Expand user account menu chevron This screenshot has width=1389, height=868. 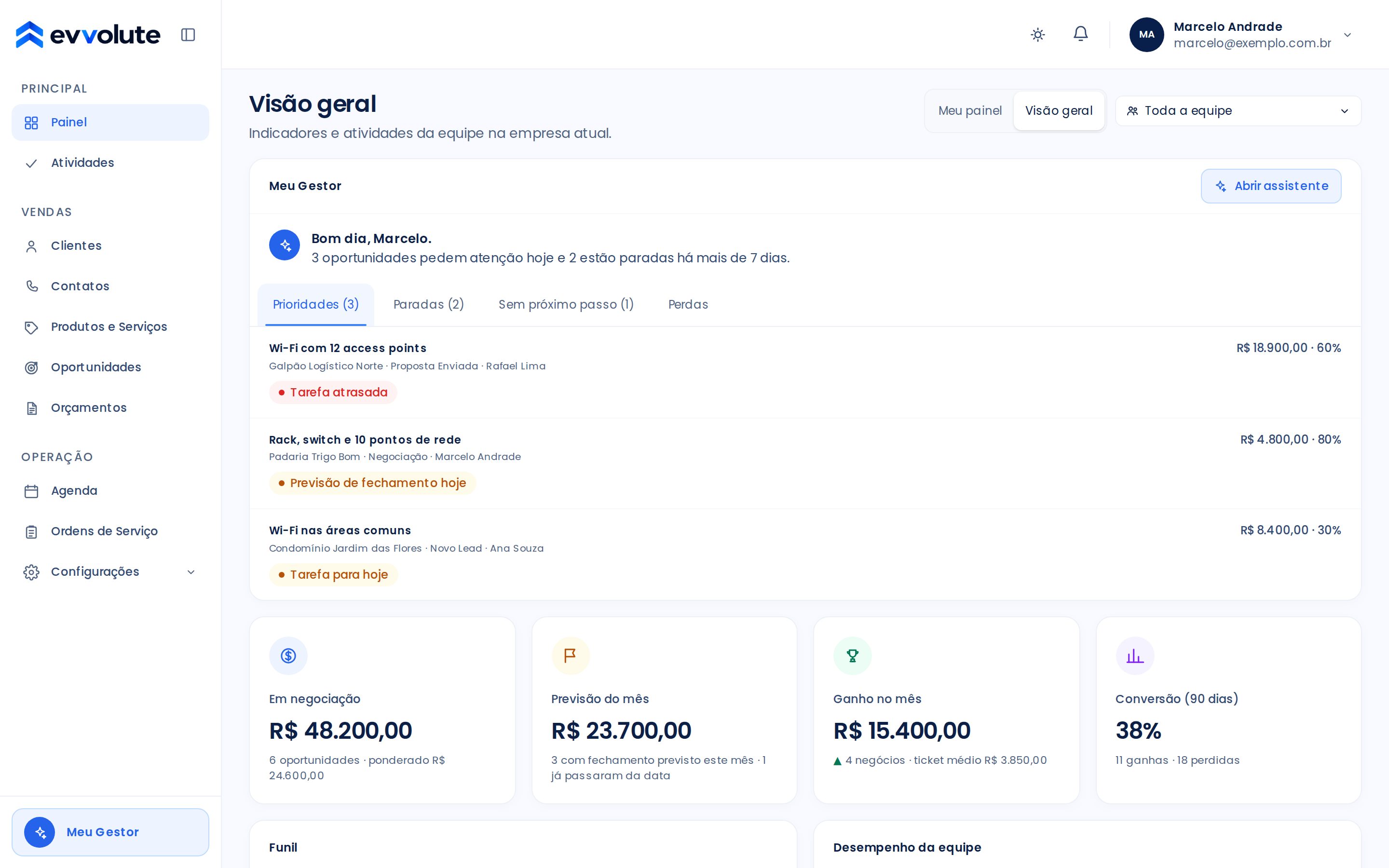[x=1348, y=35]
